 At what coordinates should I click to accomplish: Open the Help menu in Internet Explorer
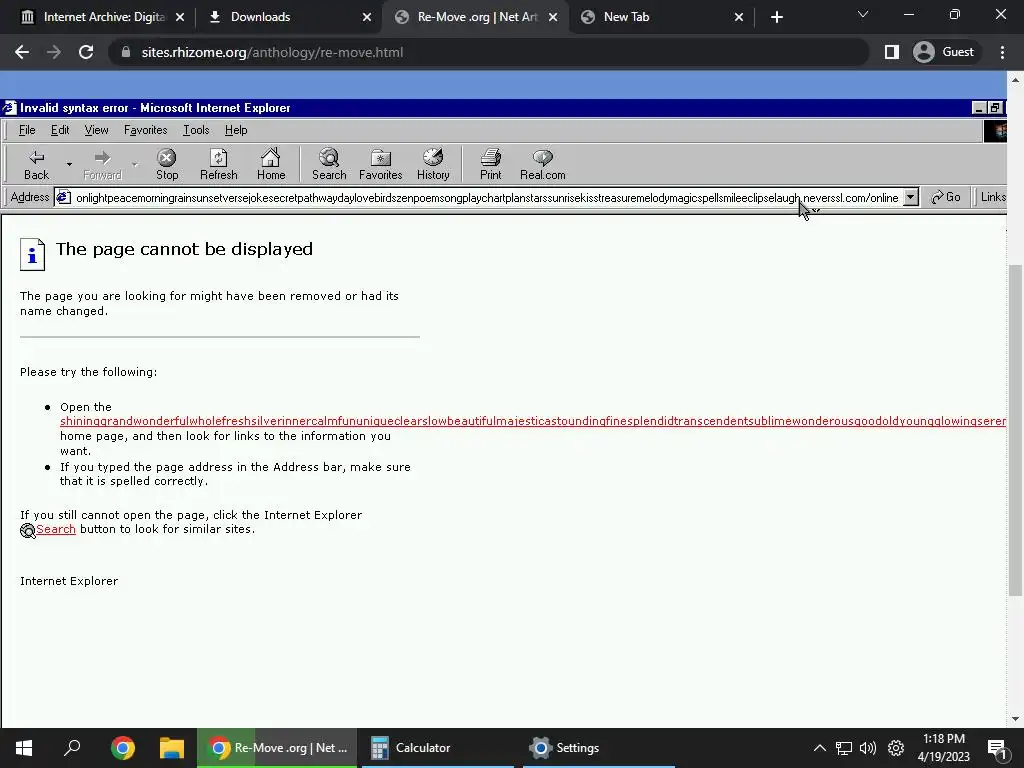(236, 130)
